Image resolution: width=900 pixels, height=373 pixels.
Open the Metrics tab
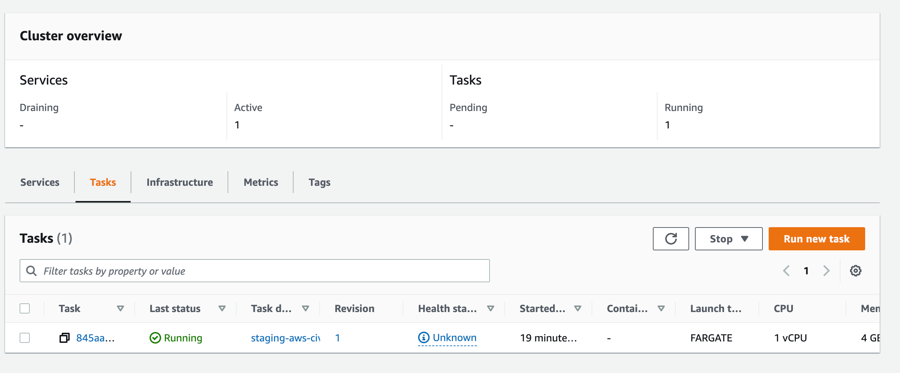[x=261, y=182]
